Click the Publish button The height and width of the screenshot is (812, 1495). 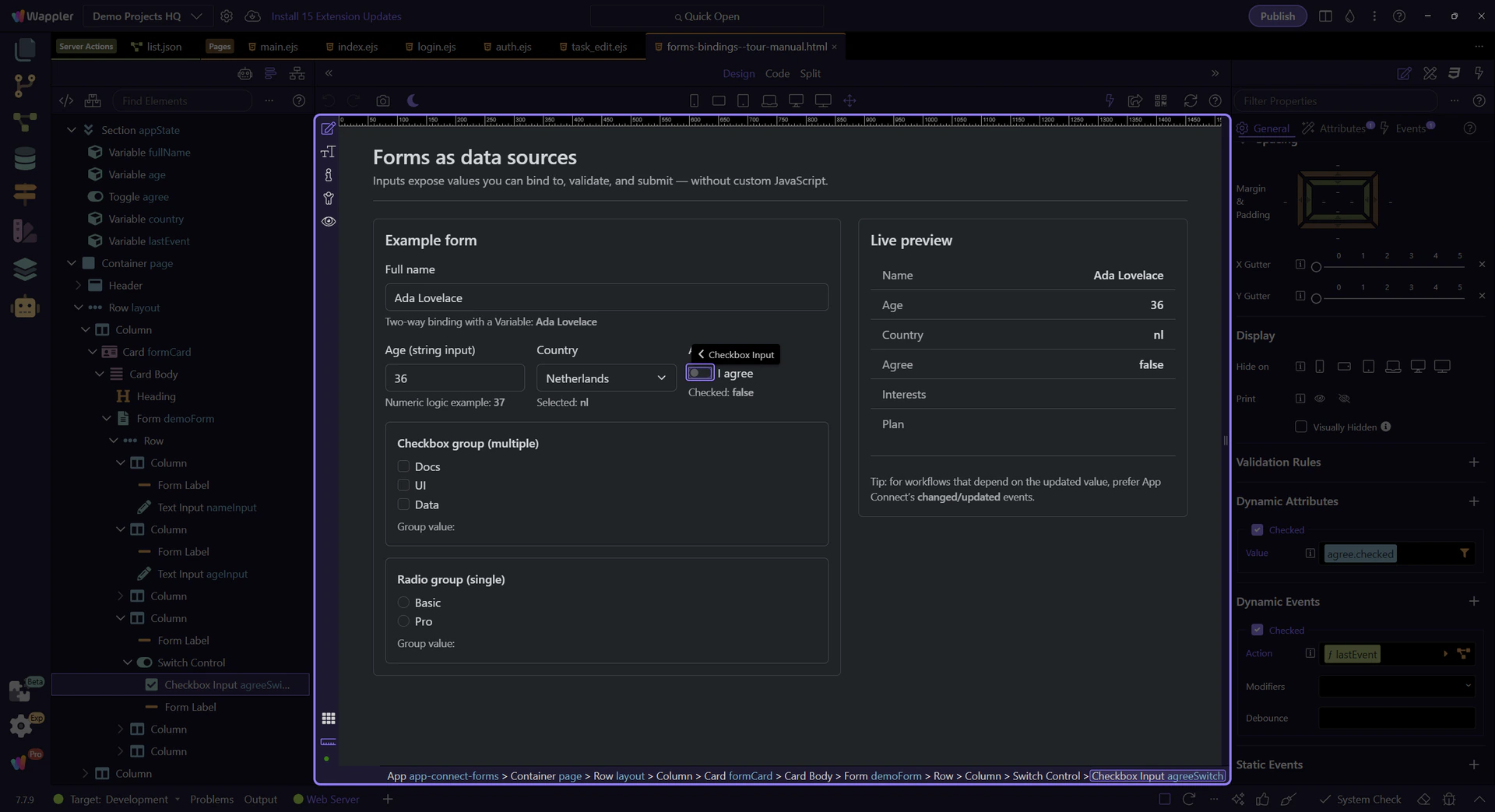coord(1277,16)
